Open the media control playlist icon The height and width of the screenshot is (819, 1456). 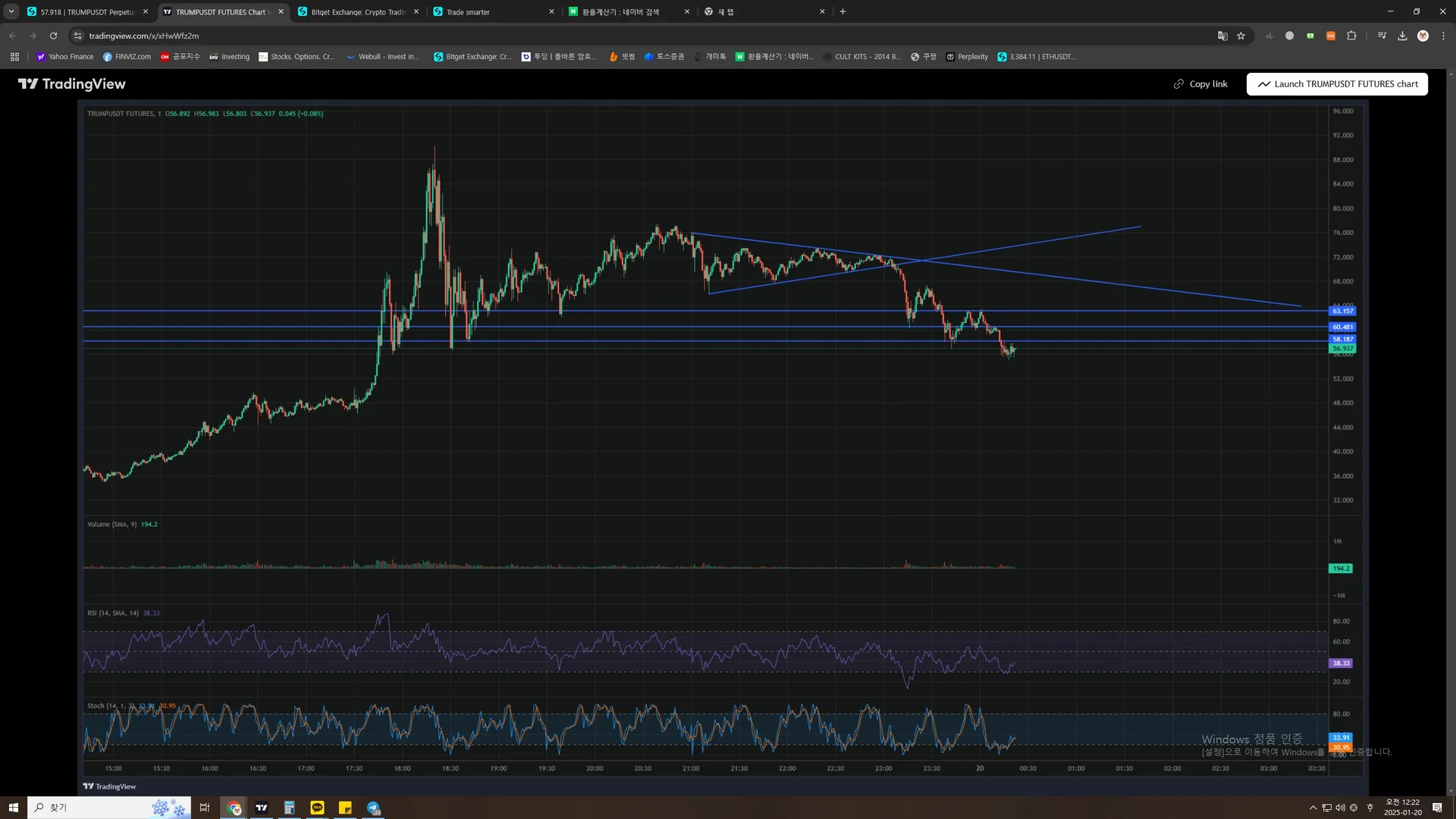(1382, 36)
